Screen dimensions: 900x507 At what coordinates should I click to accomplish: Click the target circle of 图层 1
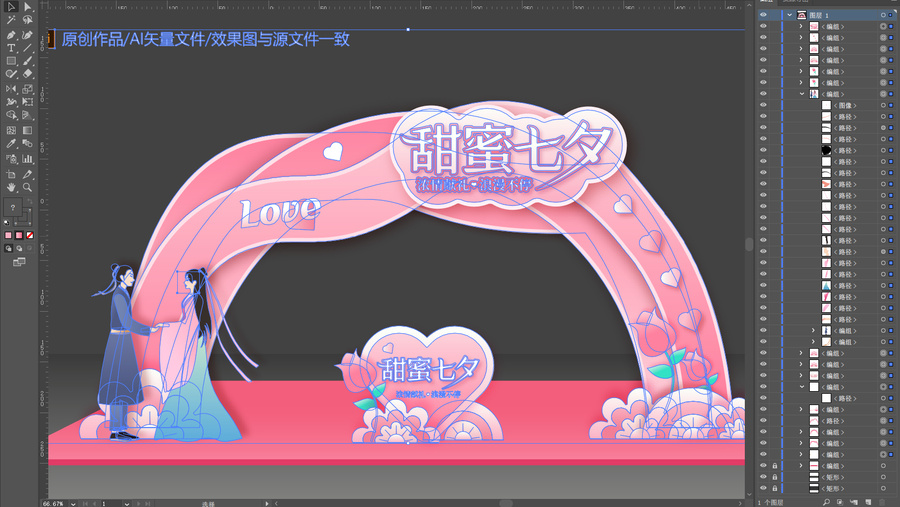click(883, 15)
